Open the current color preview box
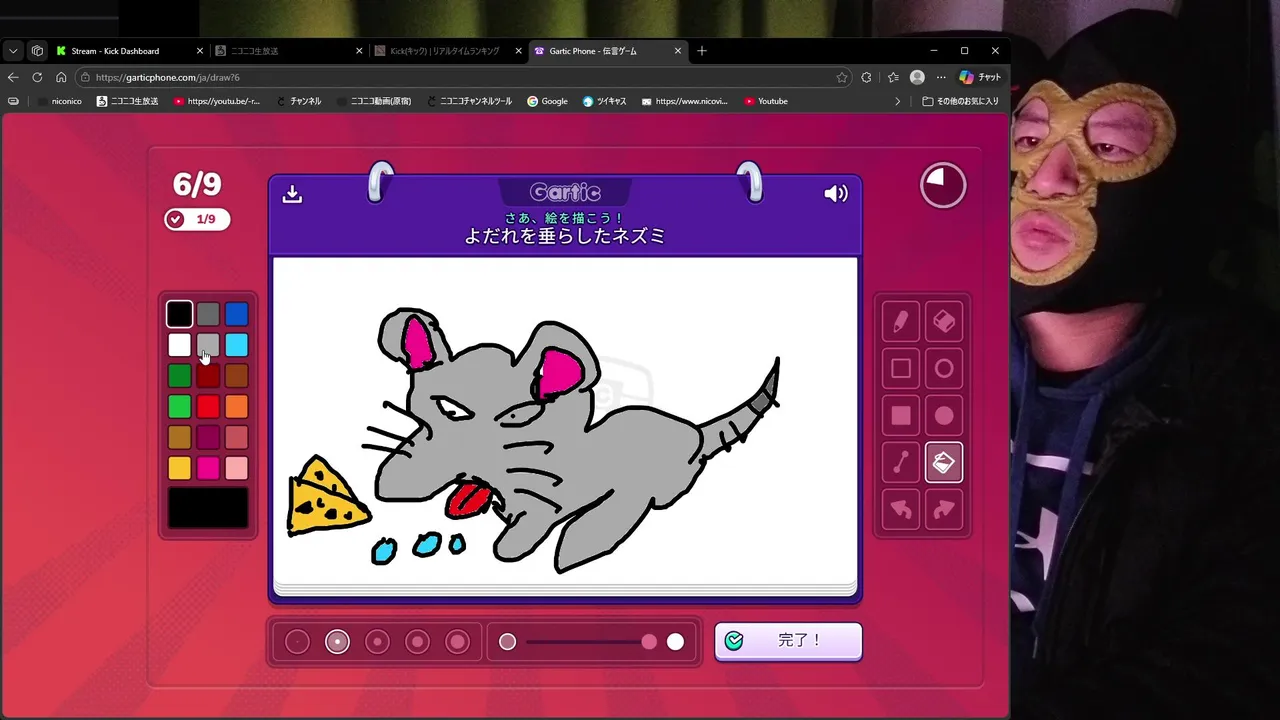Viewport: 1280px width, 720px height. pyautogui.click(x=208, y=507)
